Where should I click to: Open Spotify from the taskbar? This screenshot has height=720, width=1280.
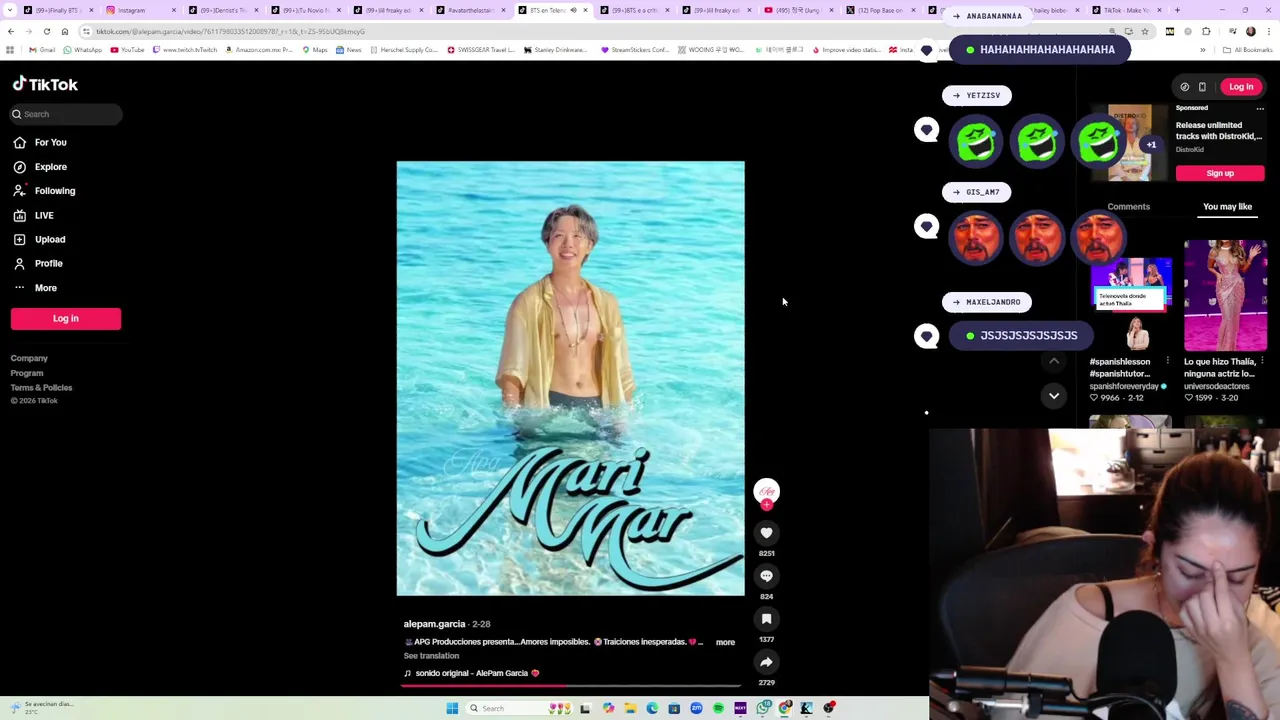click(x=718, y=709)
